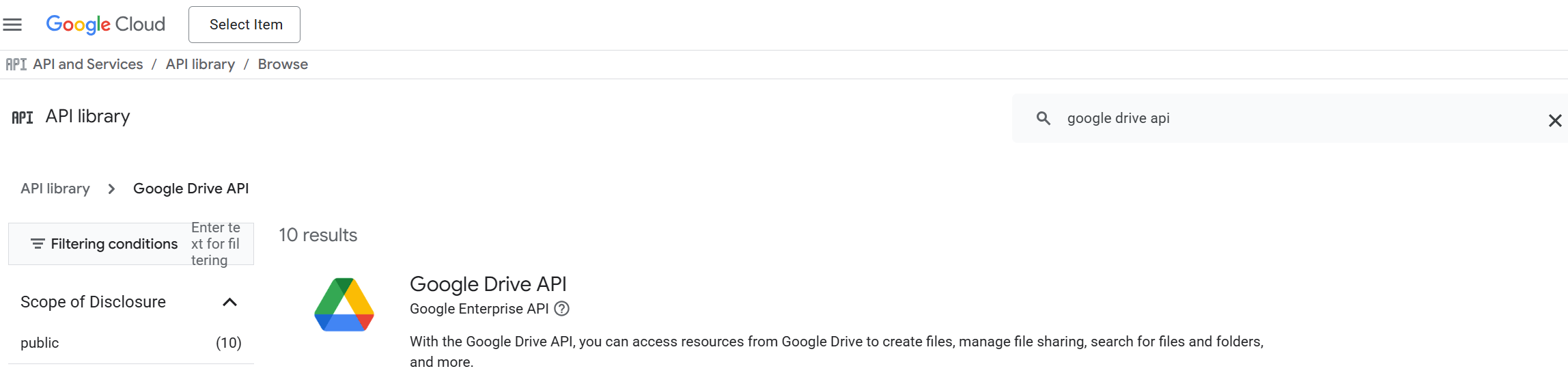This screenshot has width=1568, height=386.
Task: Click the (10) count beside public
Action: pyautogui.click(x=229, y=343)
